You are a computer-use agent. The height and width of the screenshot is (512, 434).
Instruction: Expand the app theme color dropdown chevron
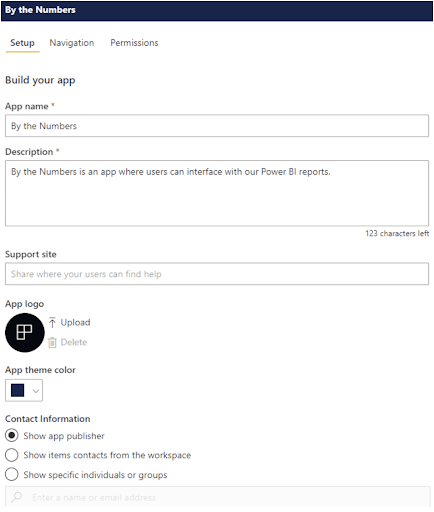tap(36, 391)
